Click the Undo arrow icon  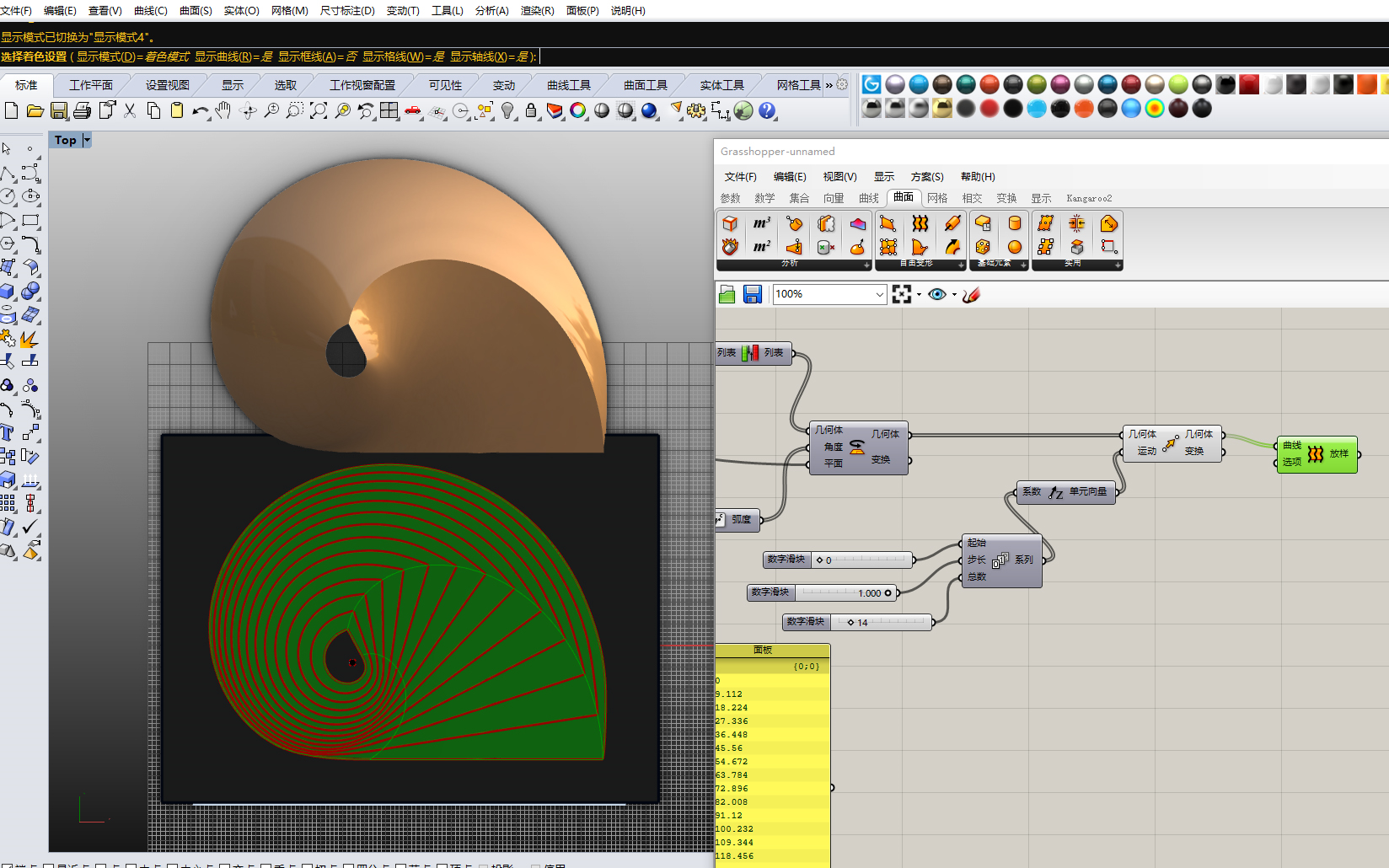199,111
